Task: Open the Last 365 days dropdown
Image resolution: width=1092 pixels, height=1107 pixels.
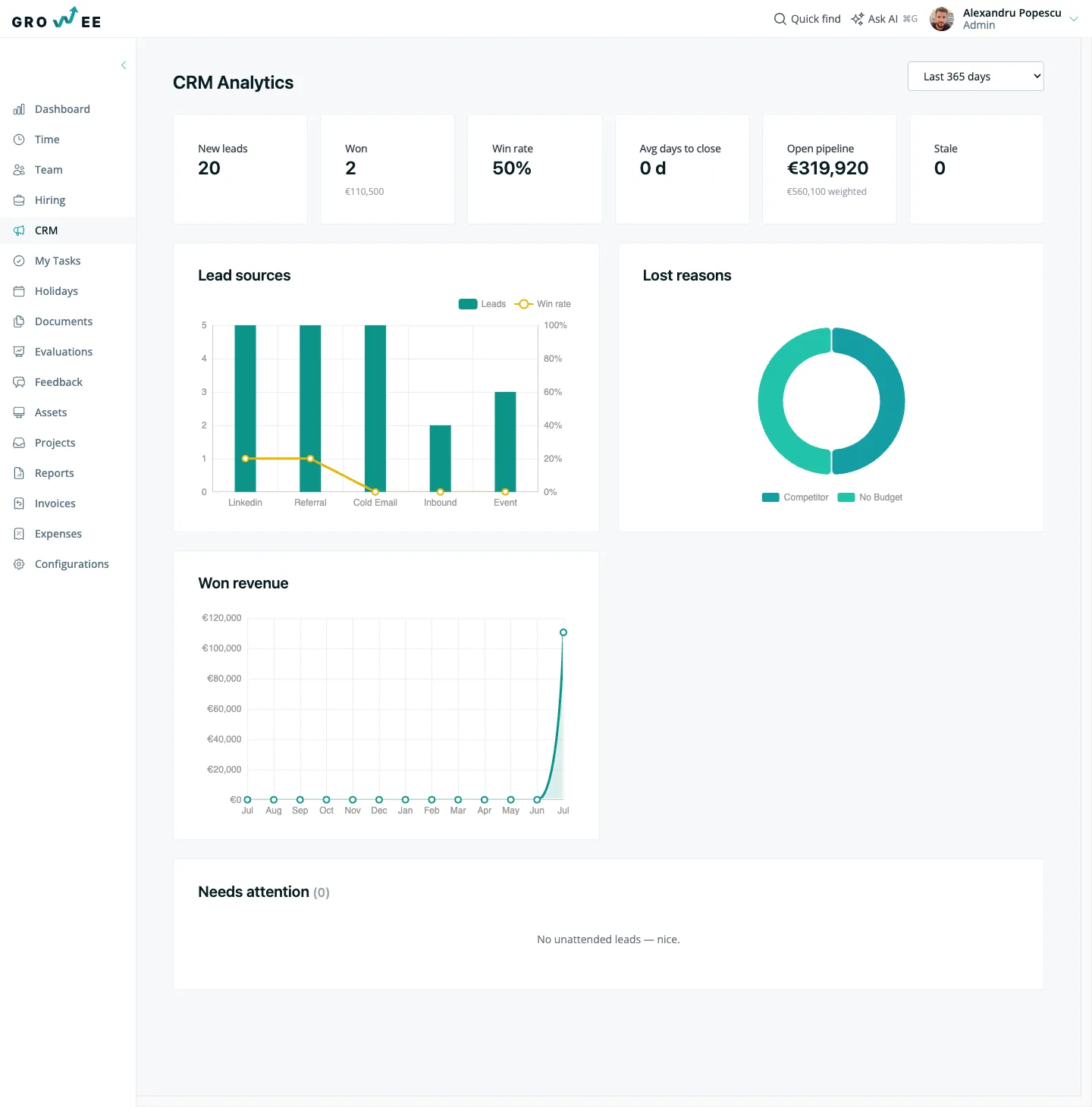Action: pos(975,77)
